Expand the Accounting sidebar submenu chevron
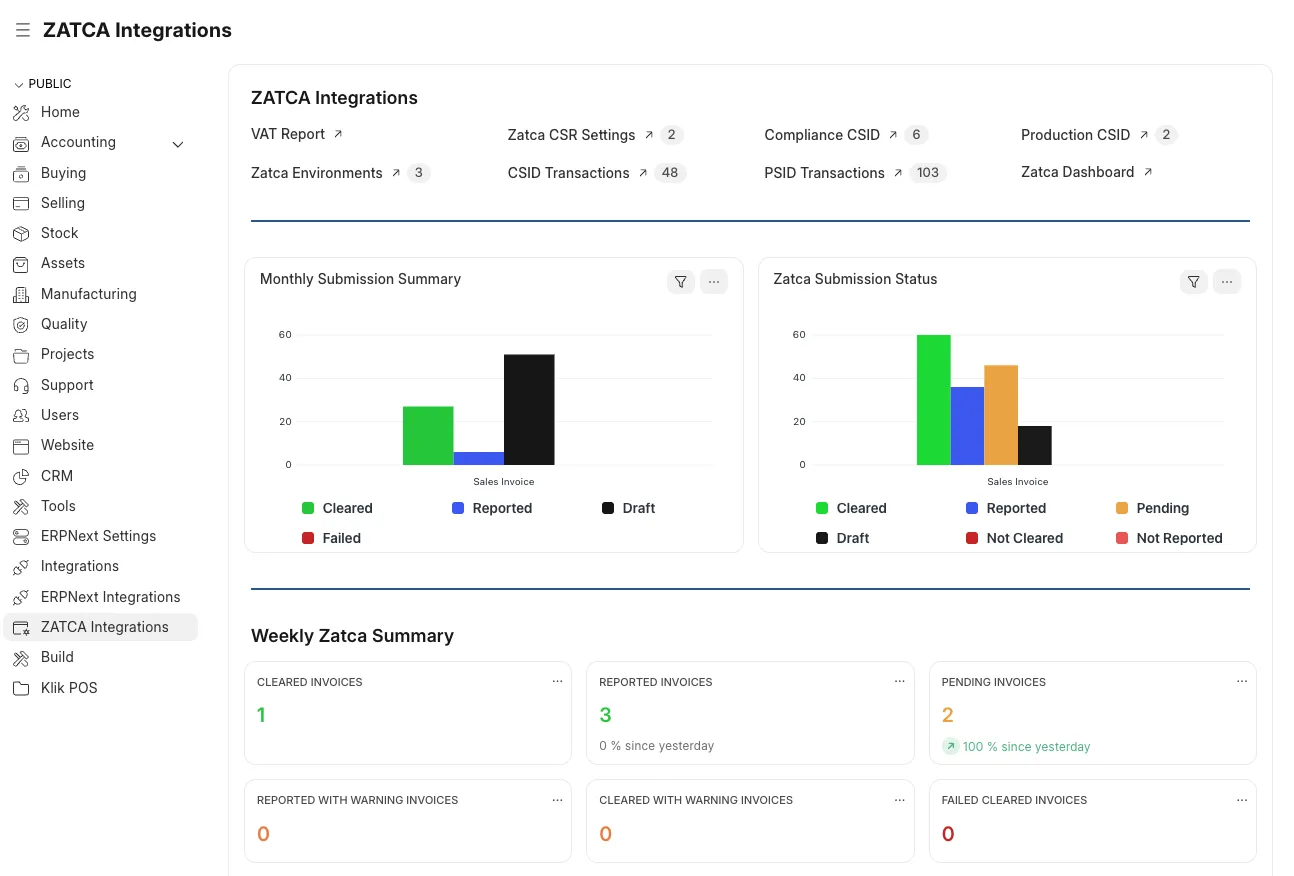 click(178, 144)
